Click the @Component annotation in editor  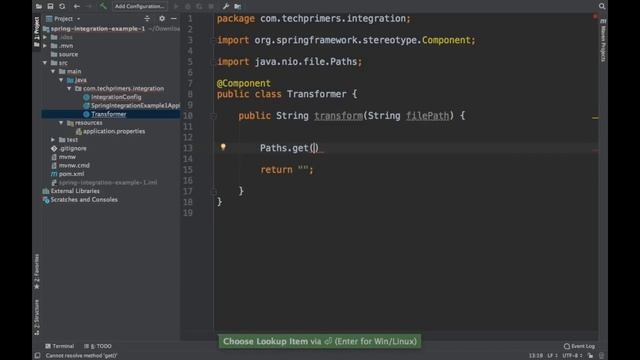point(244,83)
